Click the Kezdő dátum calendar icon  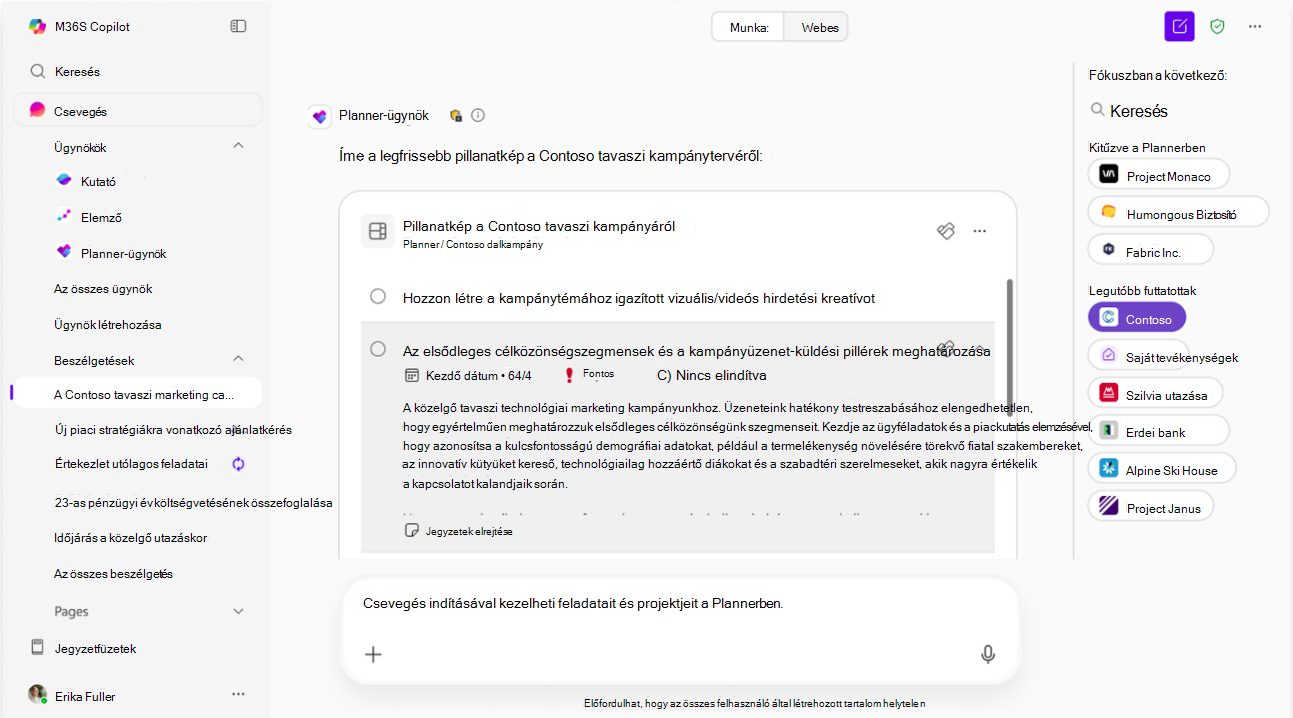[411, 375]
